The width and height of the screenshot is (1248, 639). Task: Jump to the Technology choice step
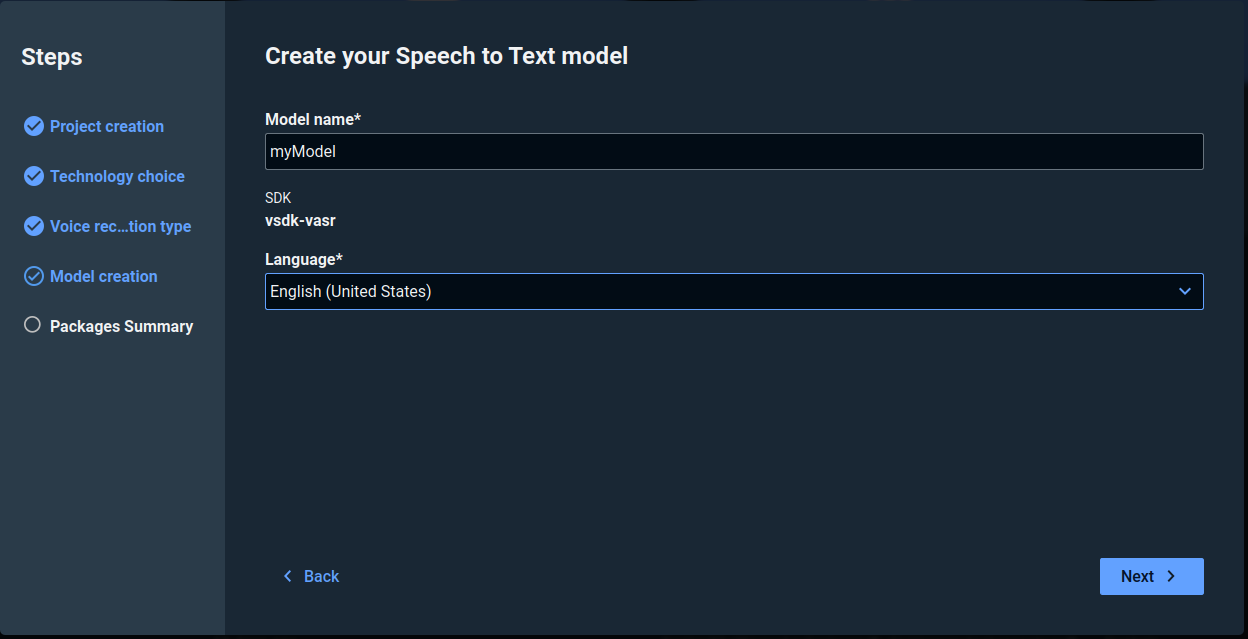coord(117,176)
